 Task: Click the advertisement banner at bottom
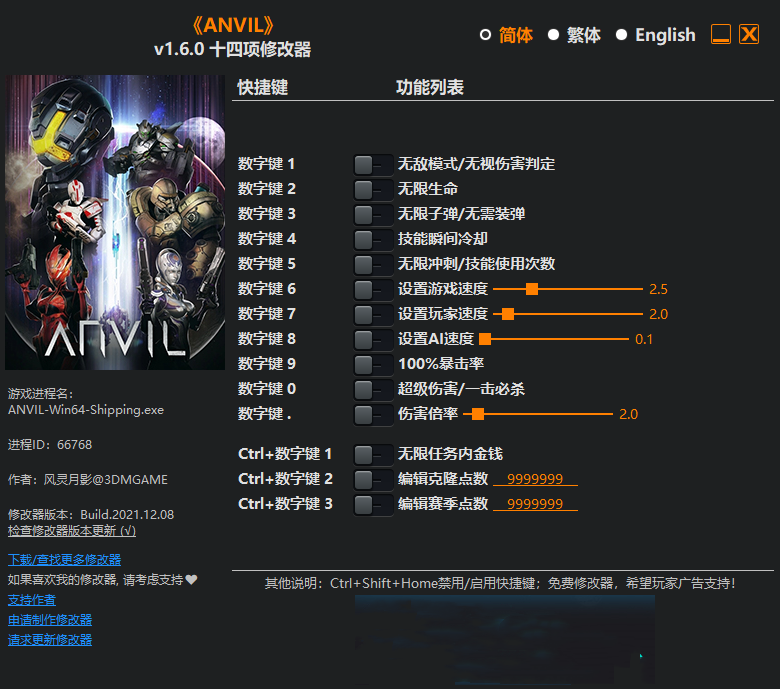click(x=504, y=642)
